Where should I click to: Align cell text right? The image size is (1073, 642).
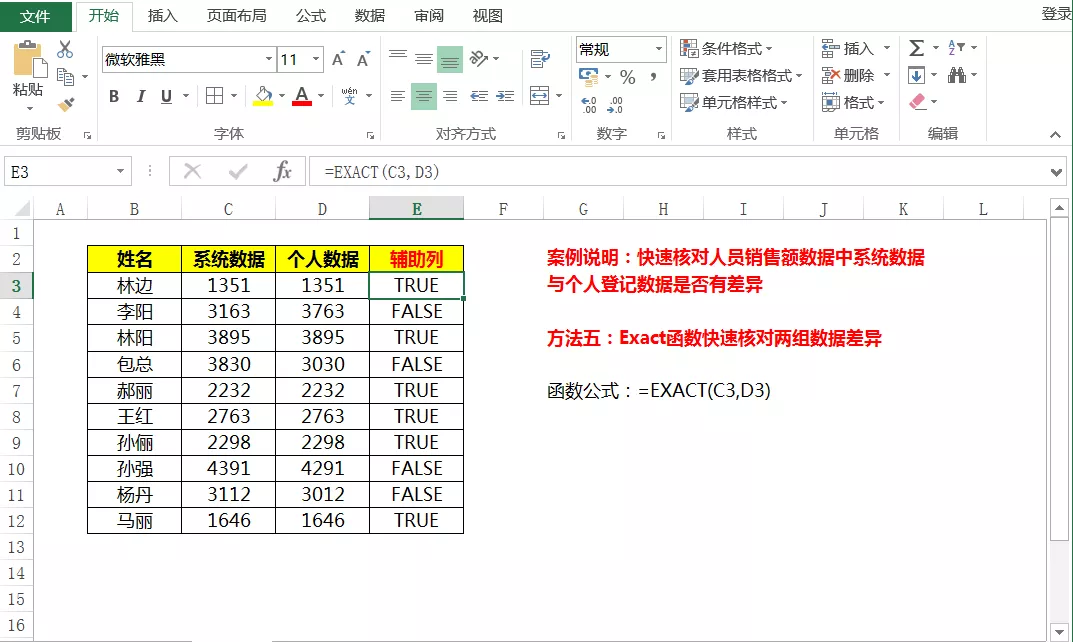pos(450,96)
